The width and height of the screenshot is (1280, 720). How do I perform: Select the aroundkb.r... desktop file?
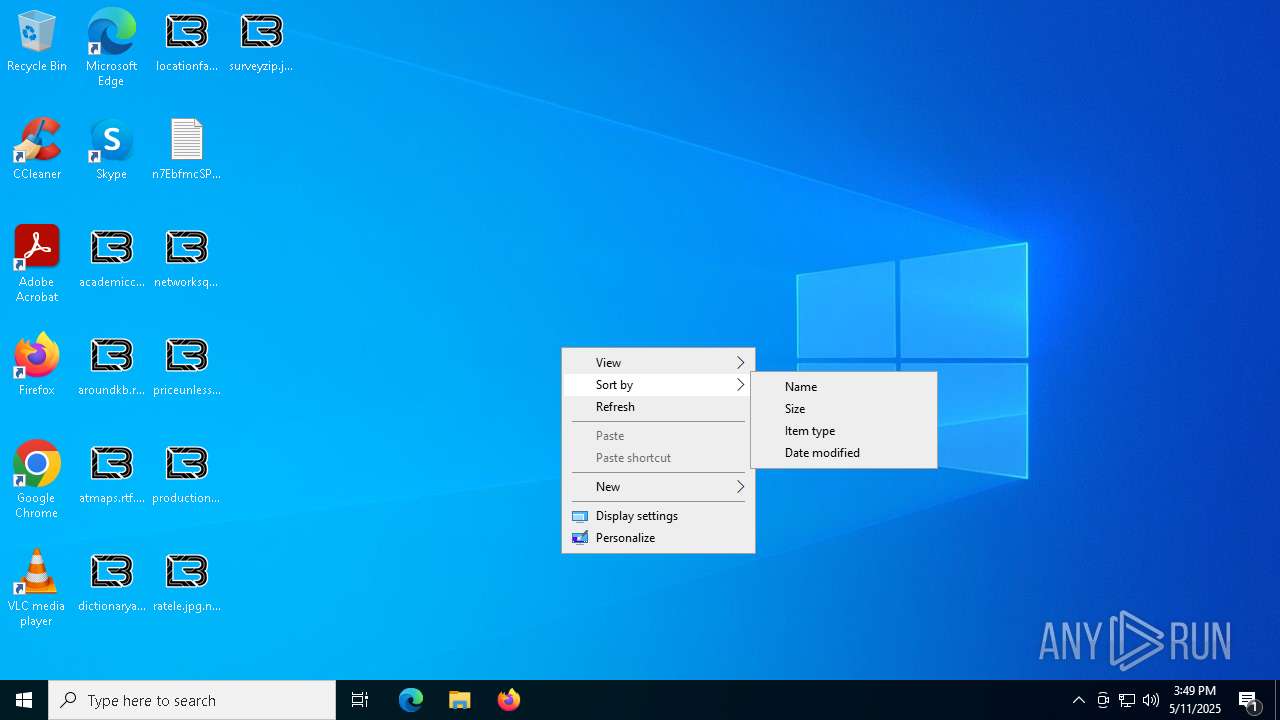tap(111, 366)
